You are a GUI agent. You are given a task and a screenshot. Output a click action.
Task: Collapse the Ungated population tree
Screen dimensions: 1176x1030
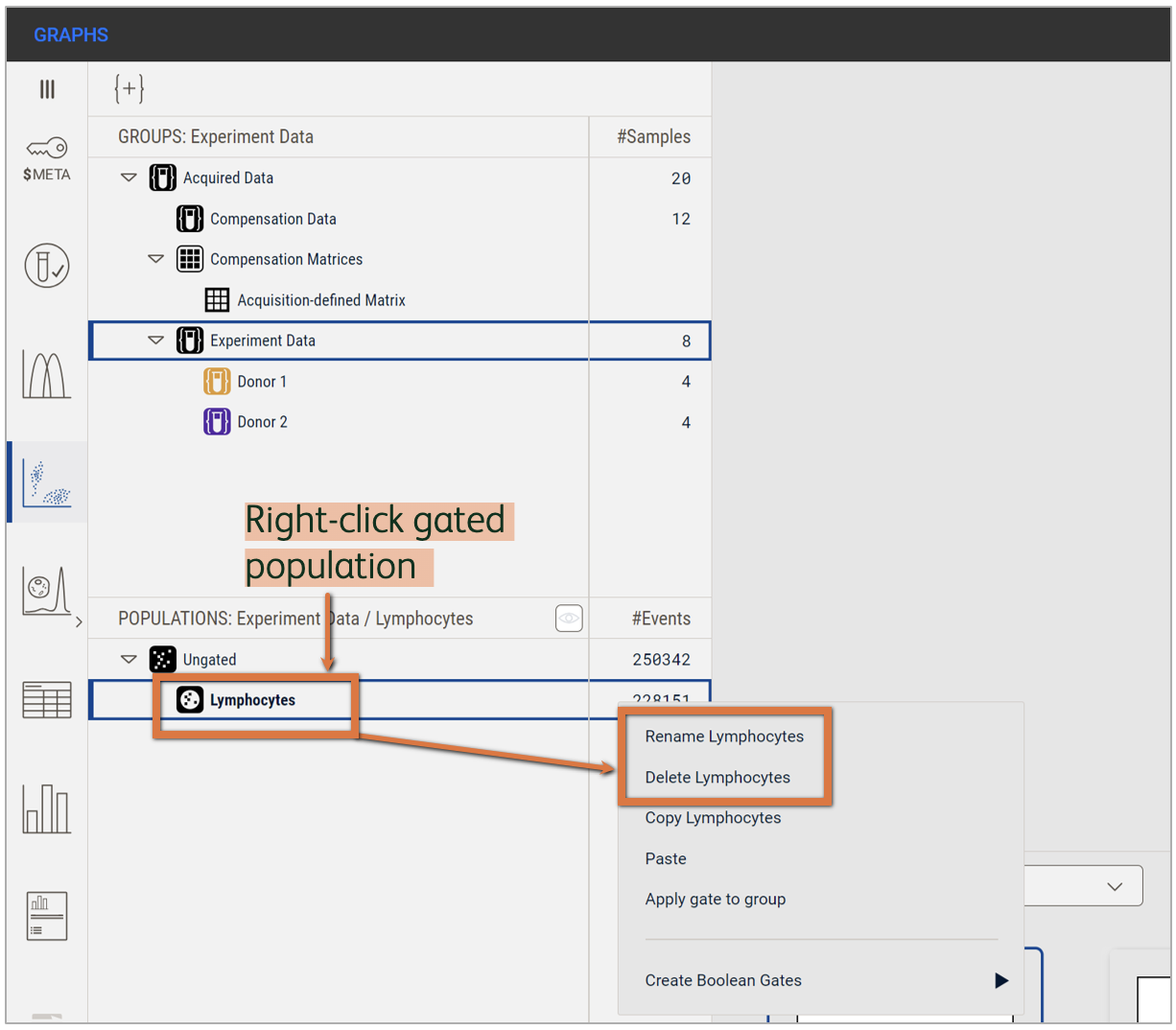tap(129, 660)
